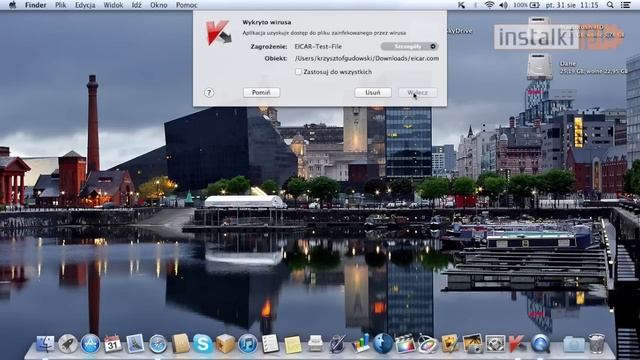Click the 'Wykryto wirusa' dialog title
This screenshot has width=640, height=360.
267,22
